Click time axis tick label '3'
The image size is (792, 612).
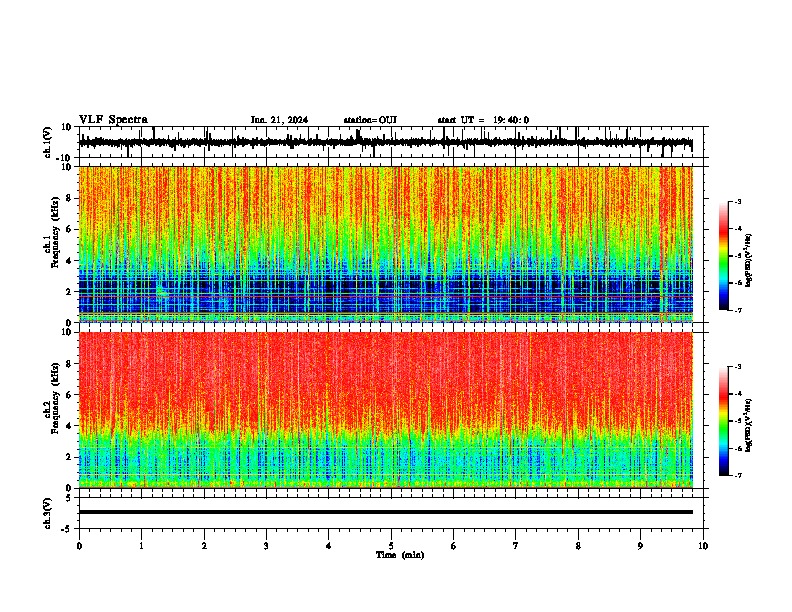(x=266, y=546)
